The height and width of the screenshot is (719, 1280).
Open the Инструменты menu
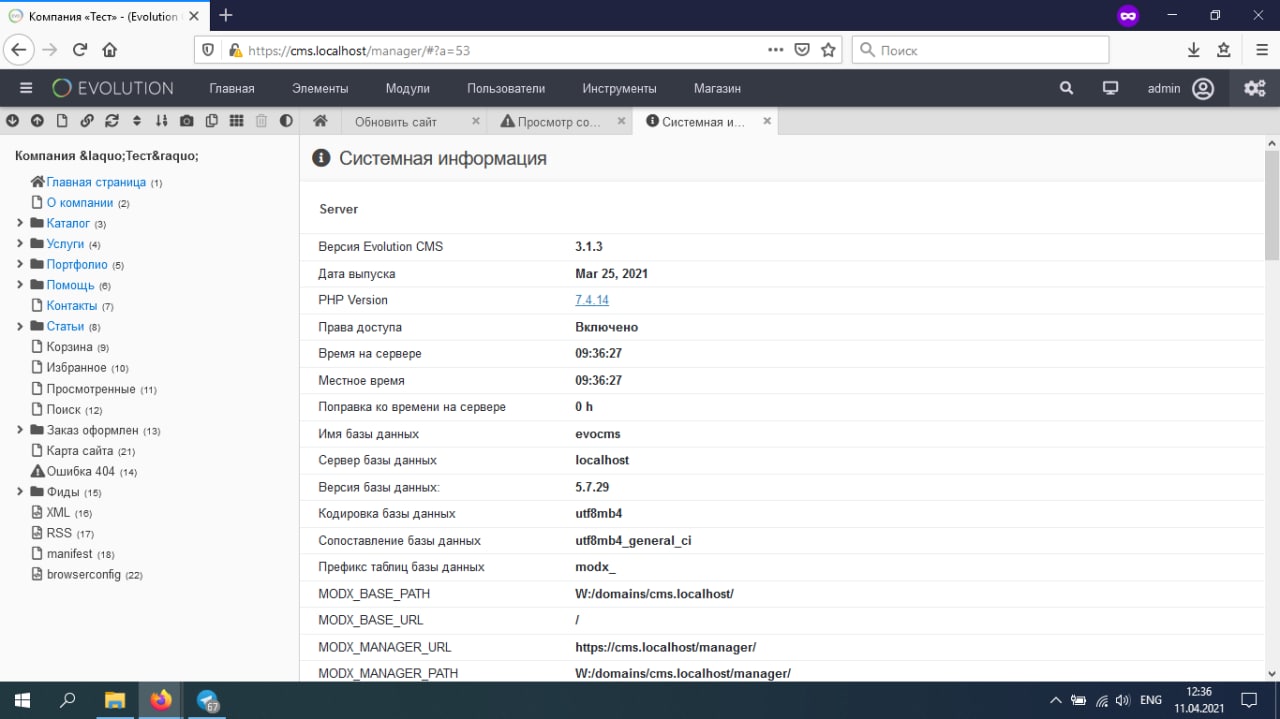(x=620, y=88)
